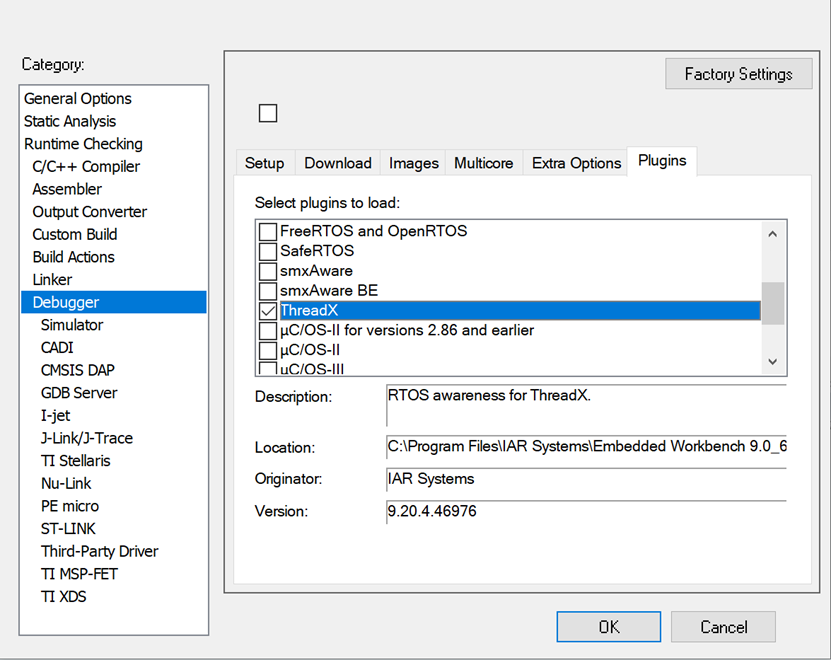Switch to the Setup tab
The image size is (831, 660).
[264, 163]
